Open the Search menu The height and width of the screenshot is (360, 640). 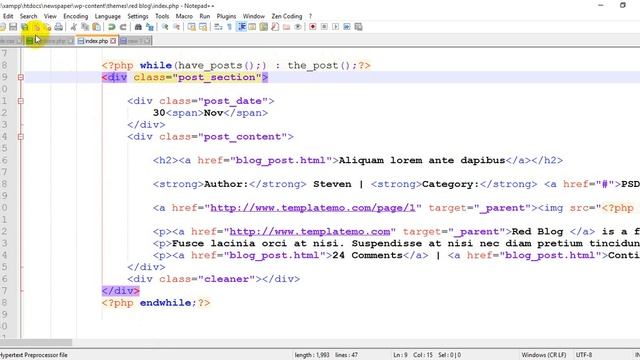[x=29, y=16]
